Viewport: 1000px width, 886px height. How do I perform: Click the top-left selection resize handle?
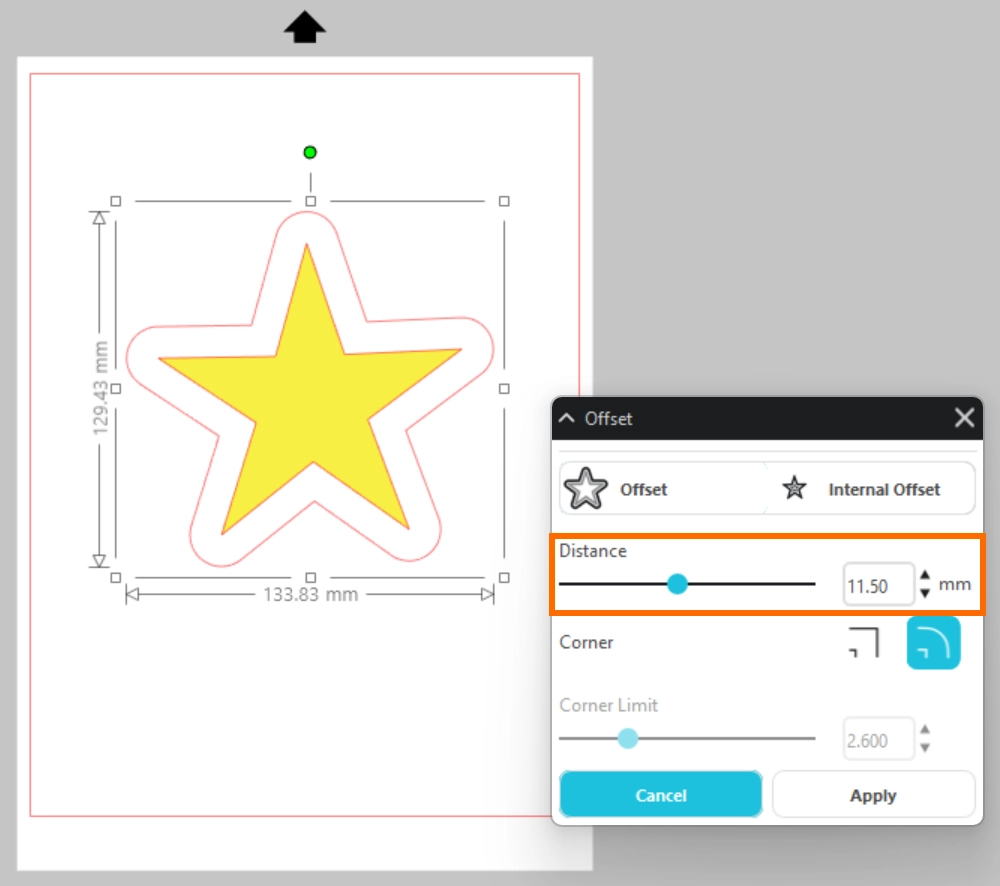[115, 201]
